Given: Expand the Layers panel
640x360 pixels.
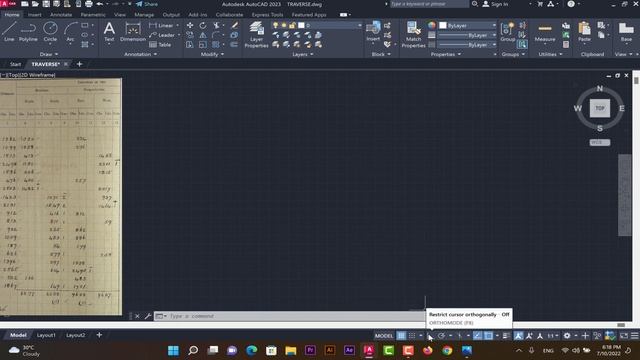Looking at the screenshot, I should pyautogui.click(x=302, y=54).
